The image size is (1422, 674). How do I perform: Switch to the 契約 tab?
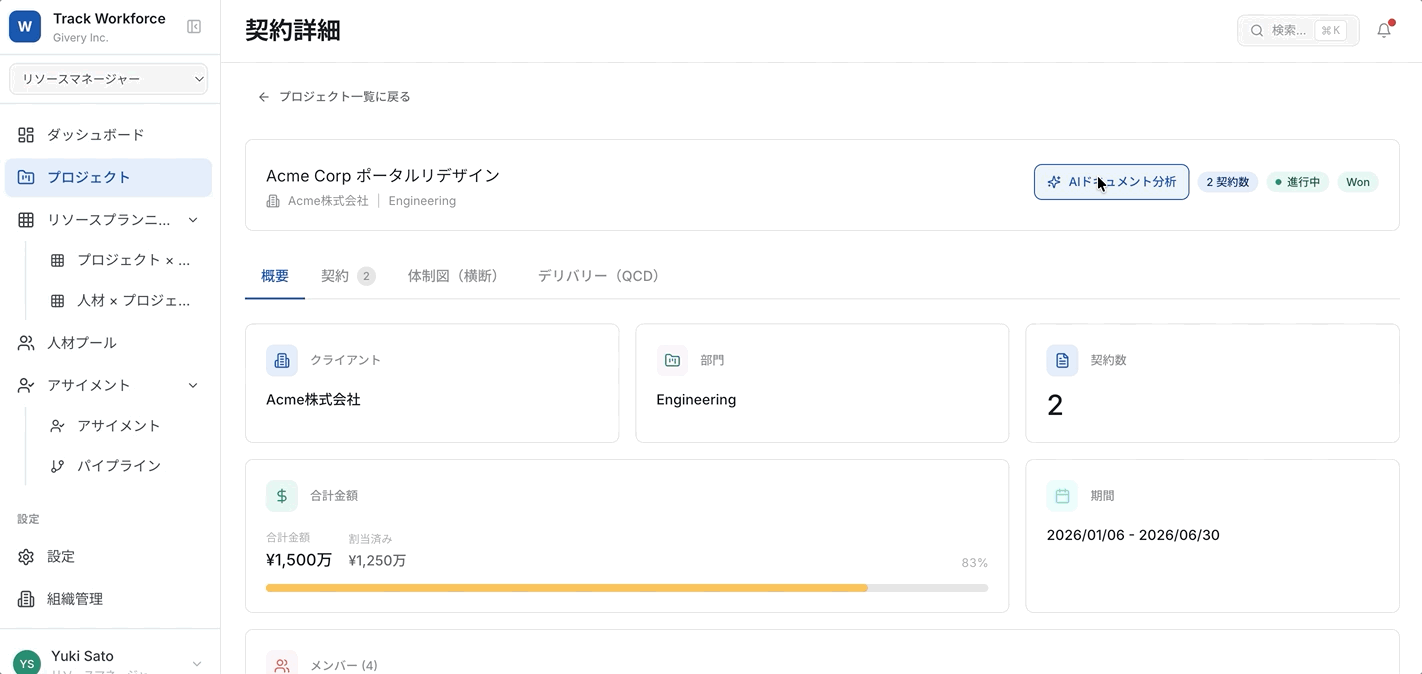346,276
